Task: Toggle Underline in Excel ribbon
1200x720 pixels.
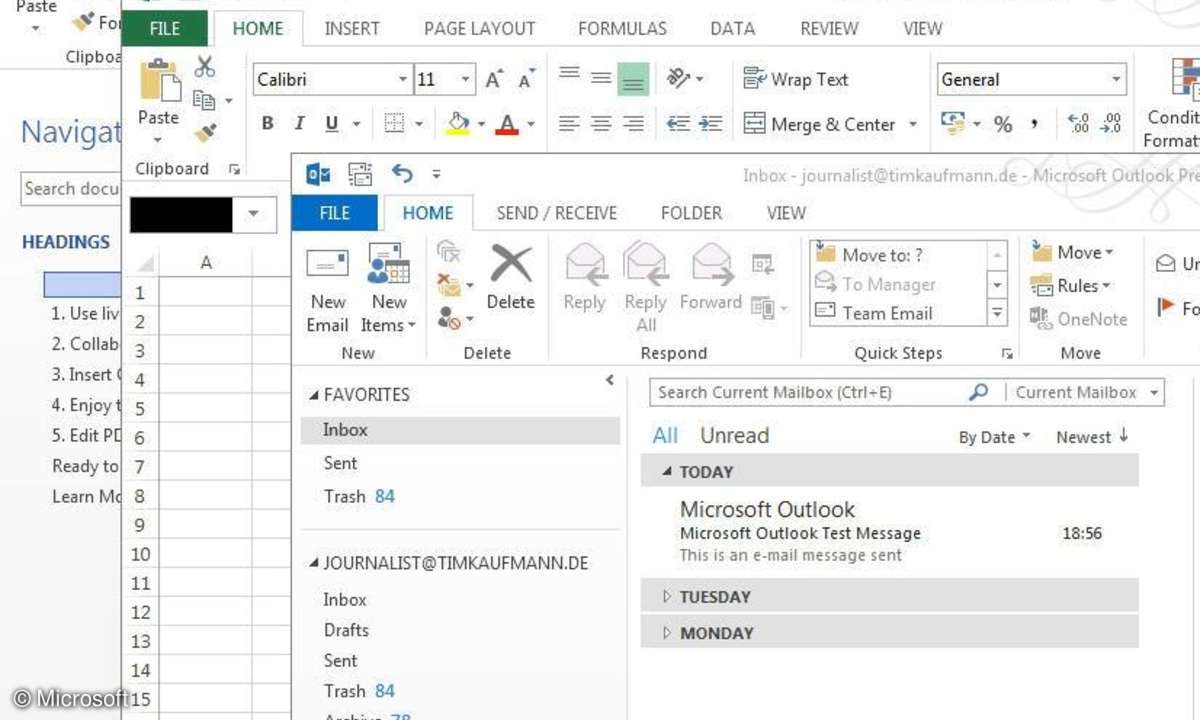Action: [x=330, y=124]
